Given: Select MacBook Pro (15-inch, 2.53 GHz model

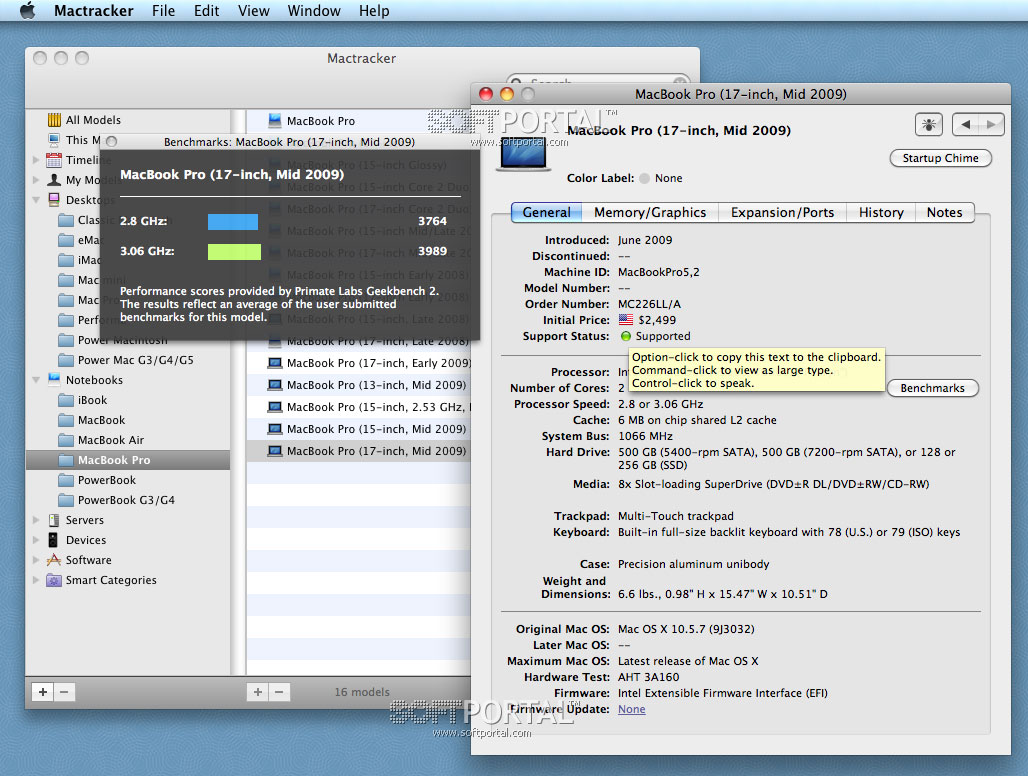Looking at the screenshot, I should click(x=359, y=407).
